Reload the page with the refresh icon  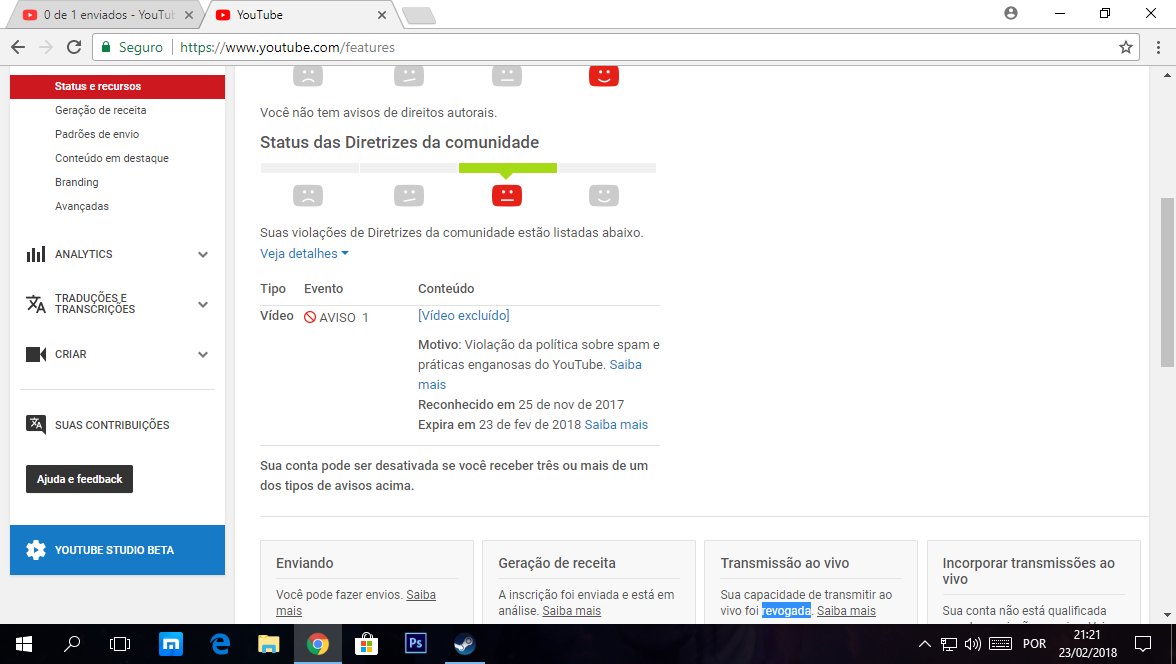click(x=74, y=47)
